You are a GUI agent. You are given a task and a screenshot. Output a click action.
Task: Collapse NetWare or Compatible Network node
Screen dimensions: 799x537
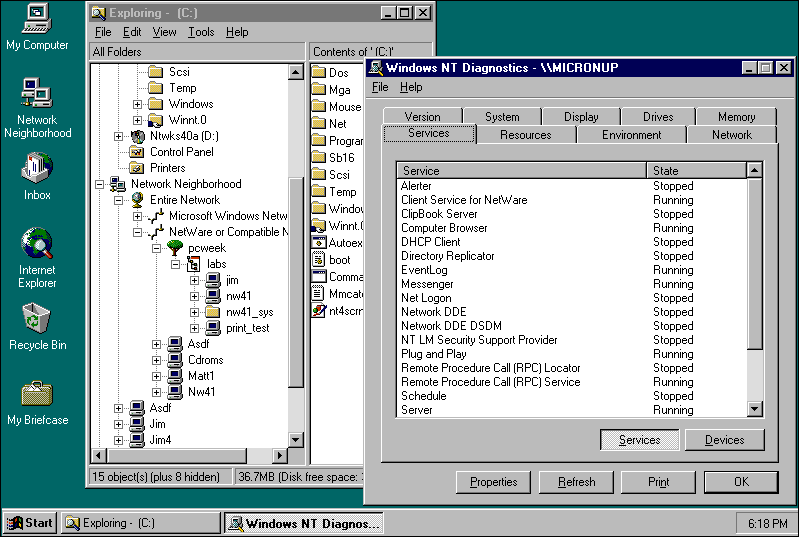137,232
